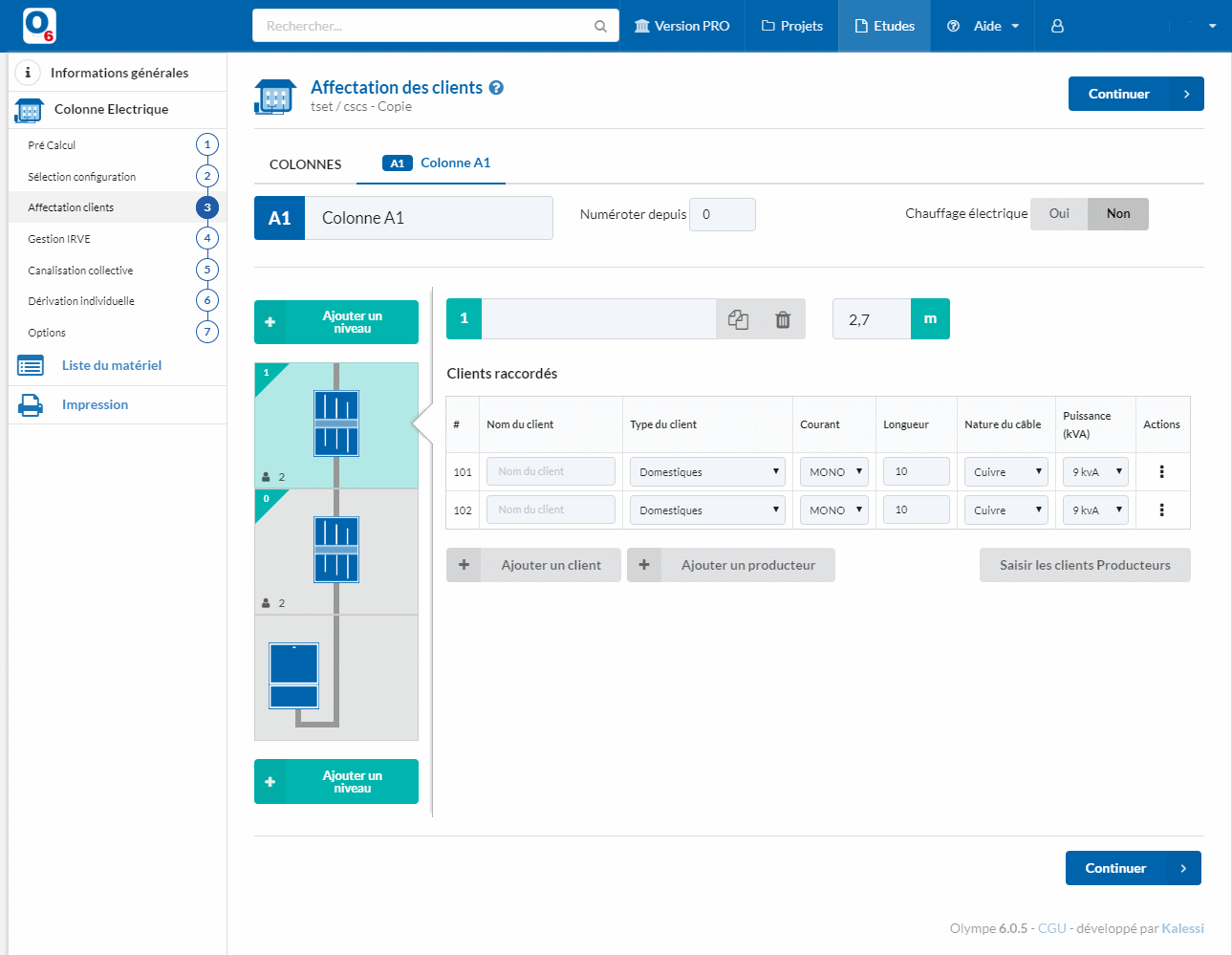
Task: Open Puissance dropdown for client 101
Action: click(1095, 472)
